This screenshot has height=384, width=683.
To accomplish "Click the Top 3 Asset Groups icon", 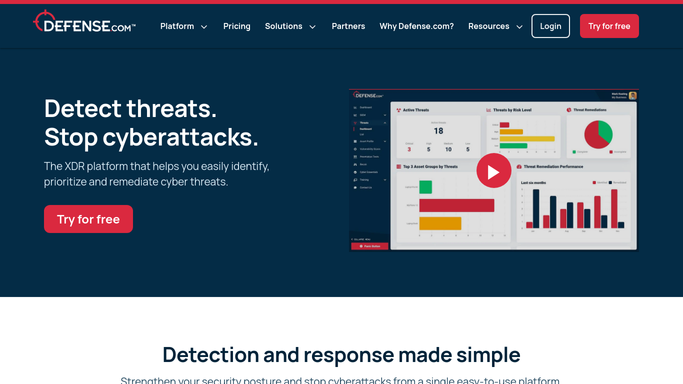I will pos(399,167).
